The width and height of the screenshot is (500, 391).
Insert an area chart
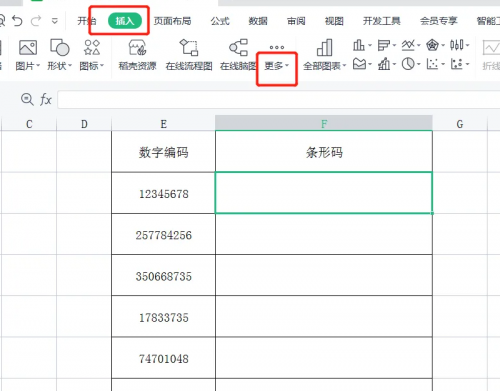(x=359, y=64)
